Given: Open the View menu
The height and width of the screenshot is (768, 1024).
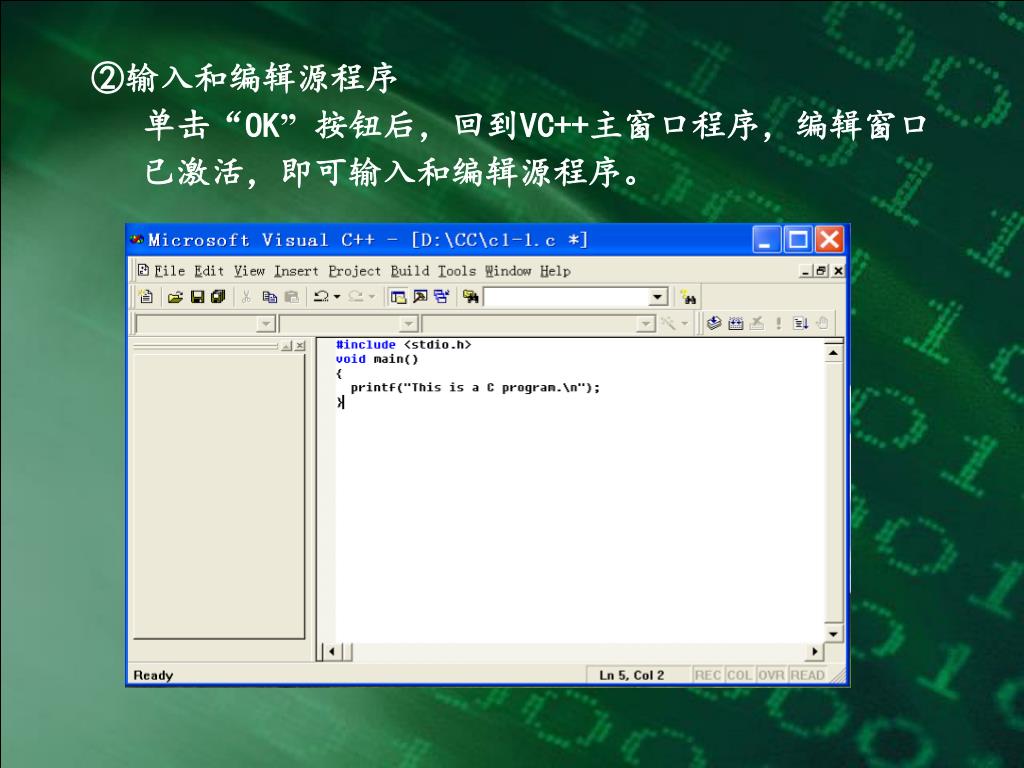Looking at the screenshot, I should tap(249, 270).
